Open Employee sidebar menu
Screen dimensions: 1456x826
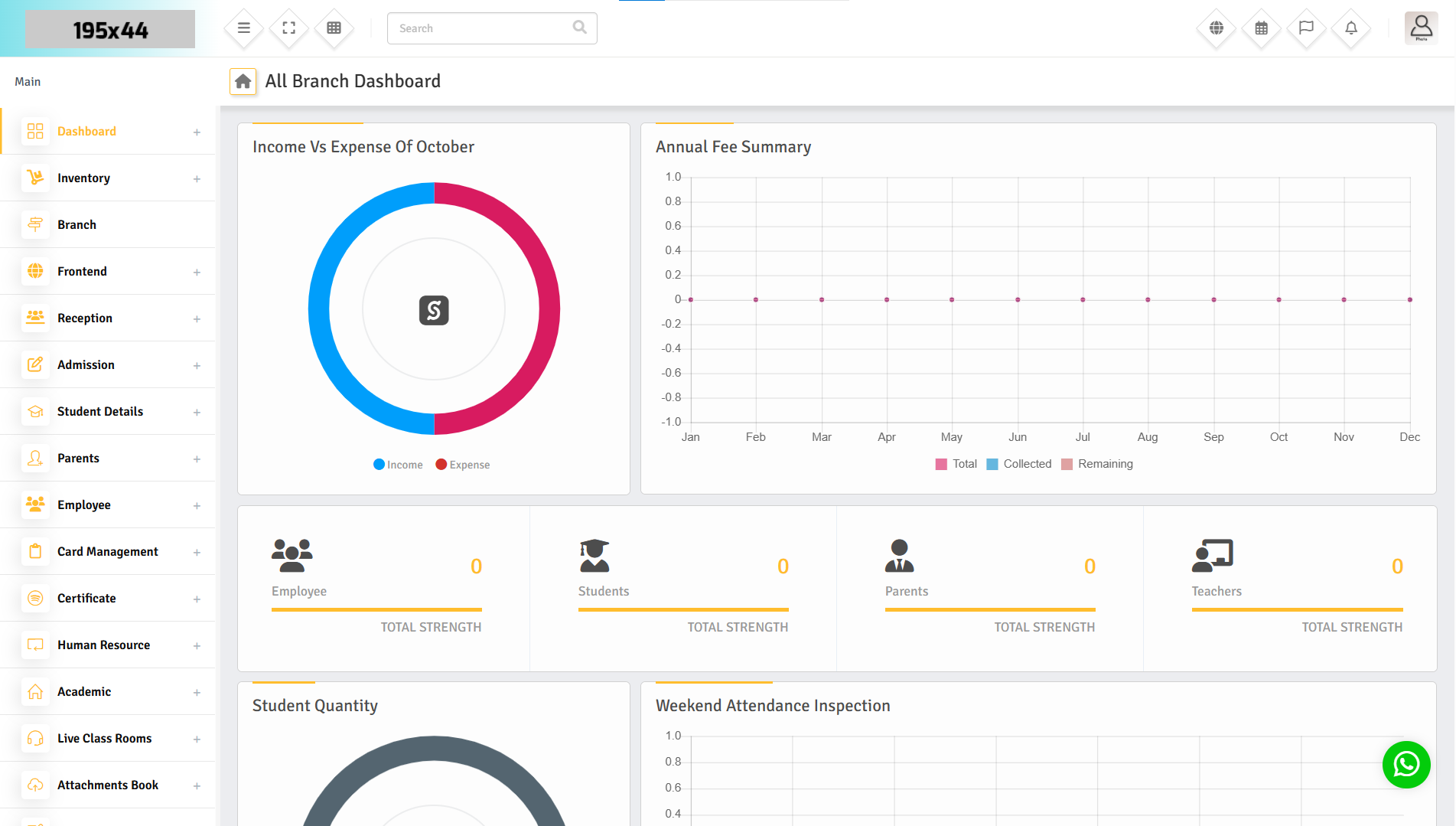[x=108, y=504]
